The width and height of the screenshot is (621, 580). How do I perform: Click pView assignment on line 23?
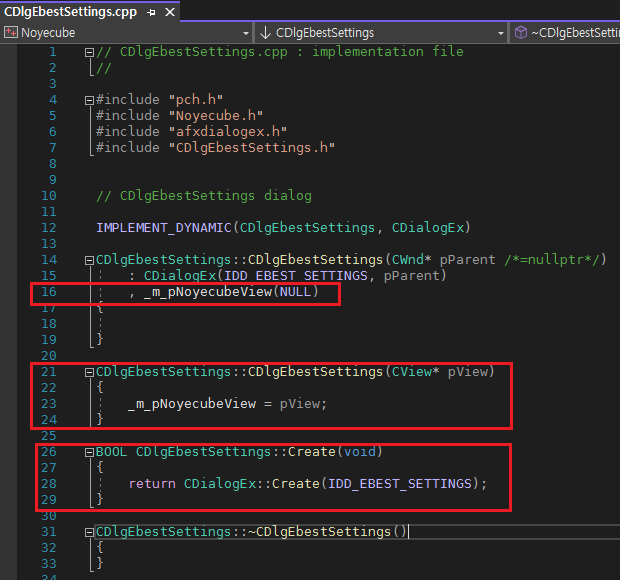[x=227, y=404]
